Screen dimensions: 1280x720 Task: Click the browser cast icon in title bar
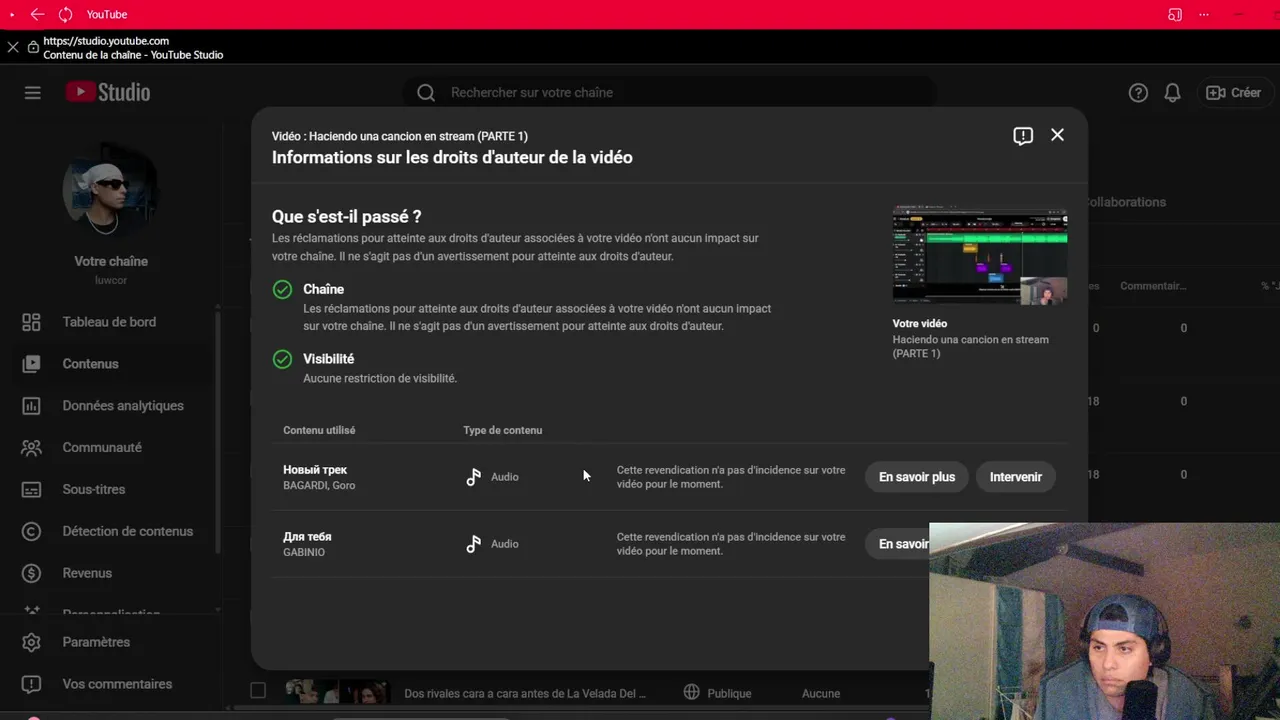[1175, 14]
